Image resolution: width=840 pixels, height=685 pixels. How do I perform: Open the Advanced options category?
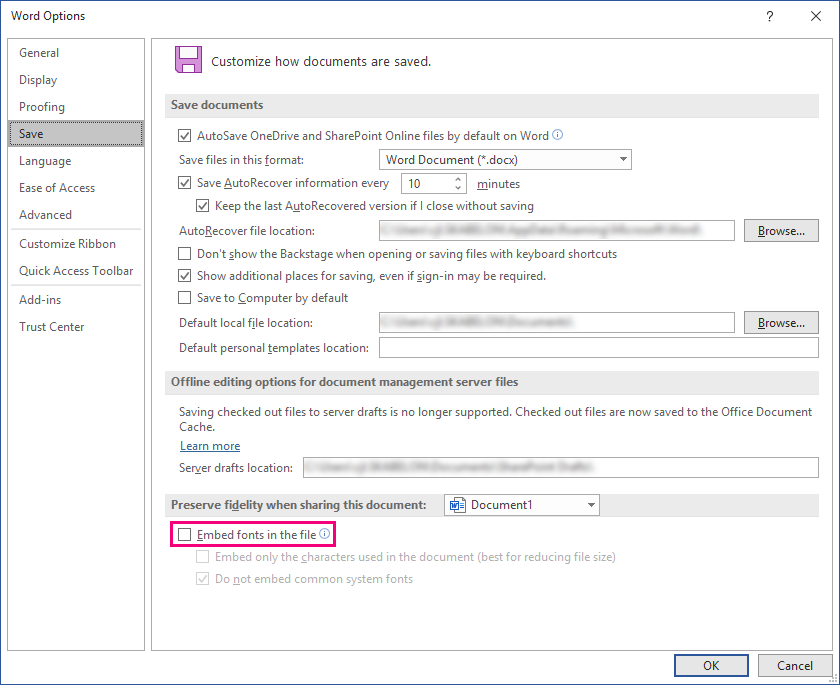pos(77,214)
